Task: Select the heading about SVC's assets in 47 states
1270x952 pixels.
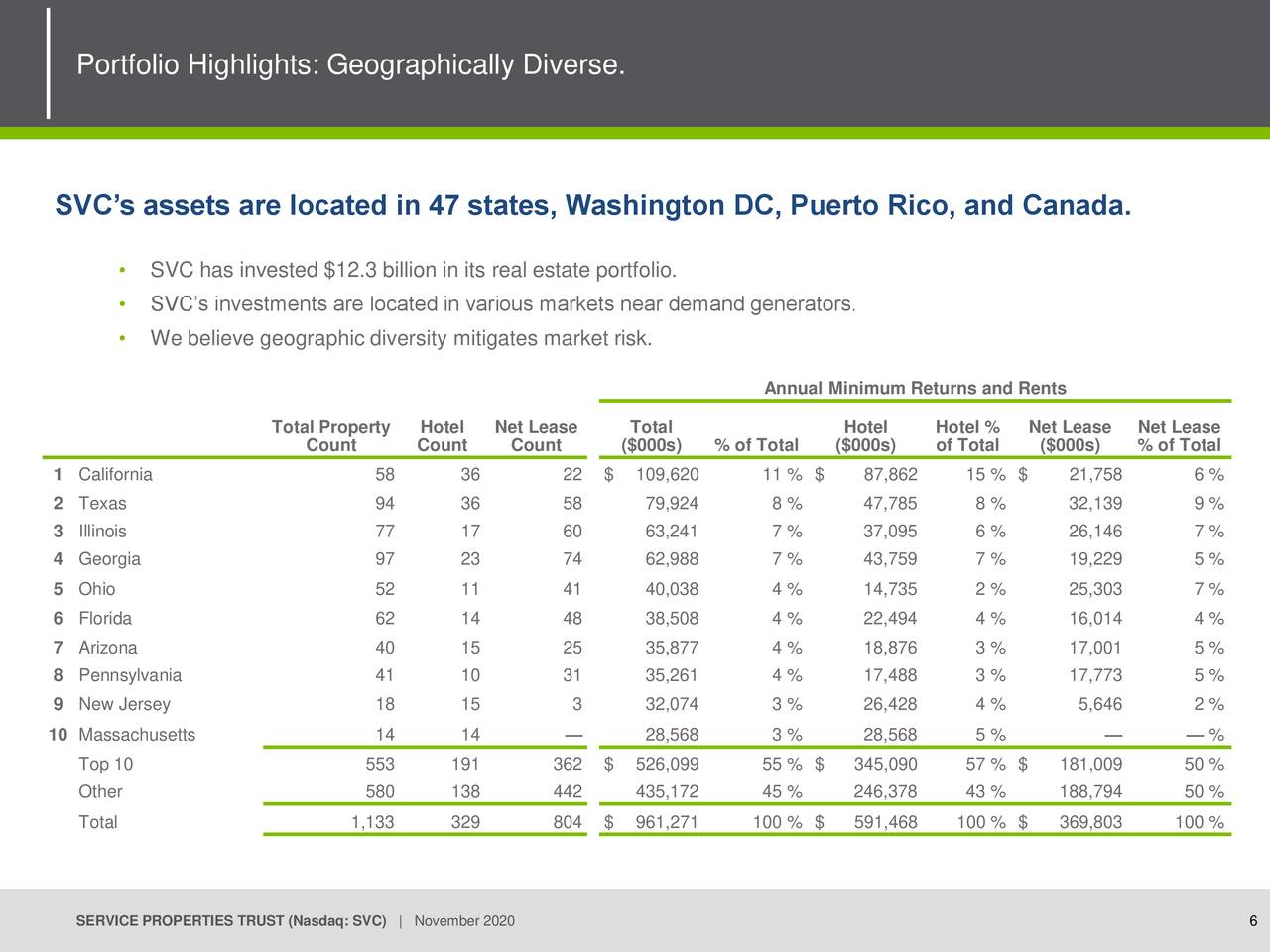Action: 593,205
